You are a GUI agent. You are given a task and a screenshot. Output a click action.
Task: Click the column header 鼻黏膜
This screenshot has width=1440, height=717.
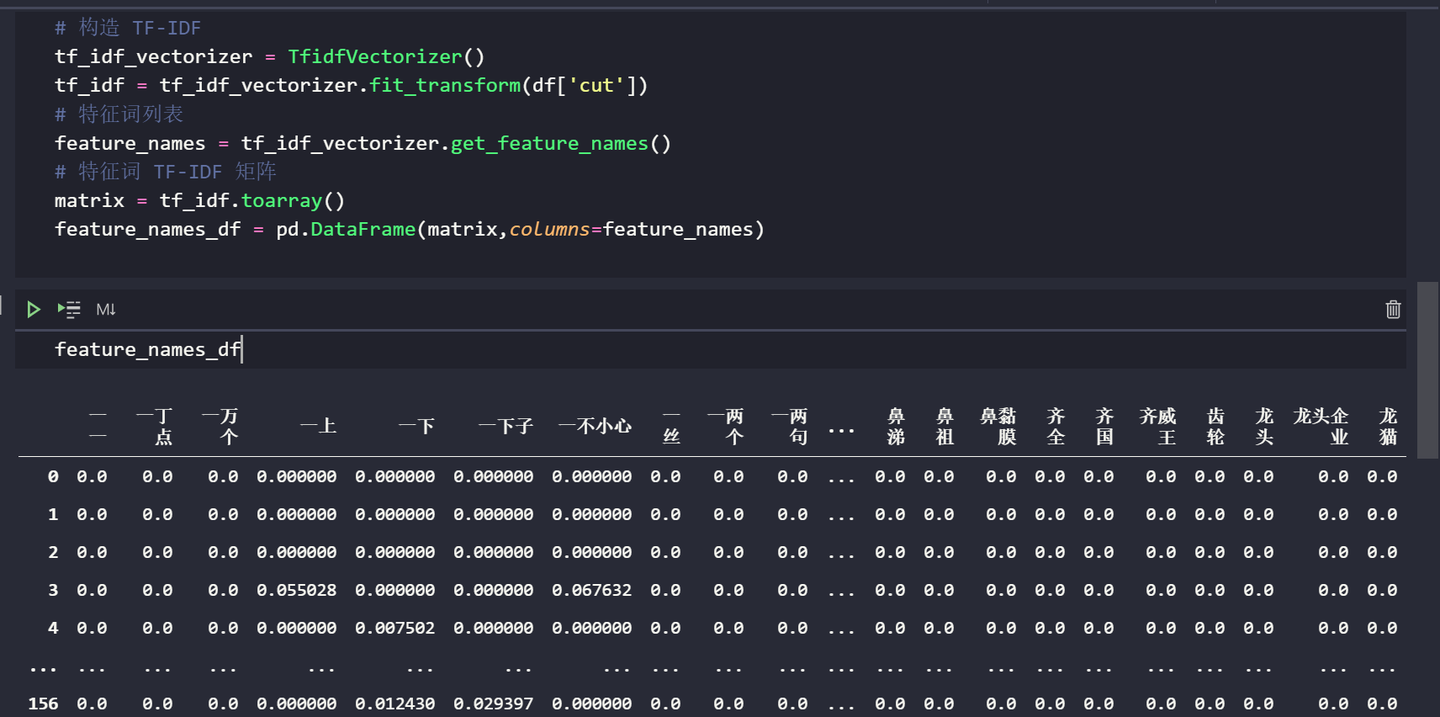998,427
